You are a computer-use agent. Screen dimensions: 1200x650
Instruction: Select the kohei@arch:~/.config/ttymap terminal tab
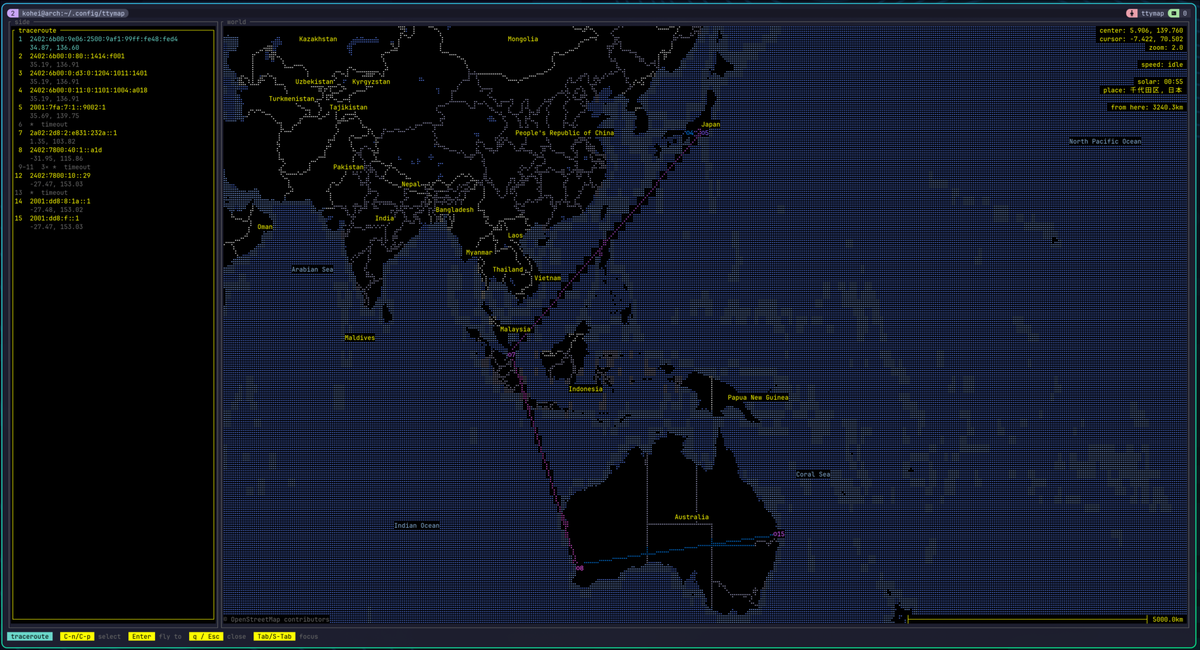coord(73,13)
